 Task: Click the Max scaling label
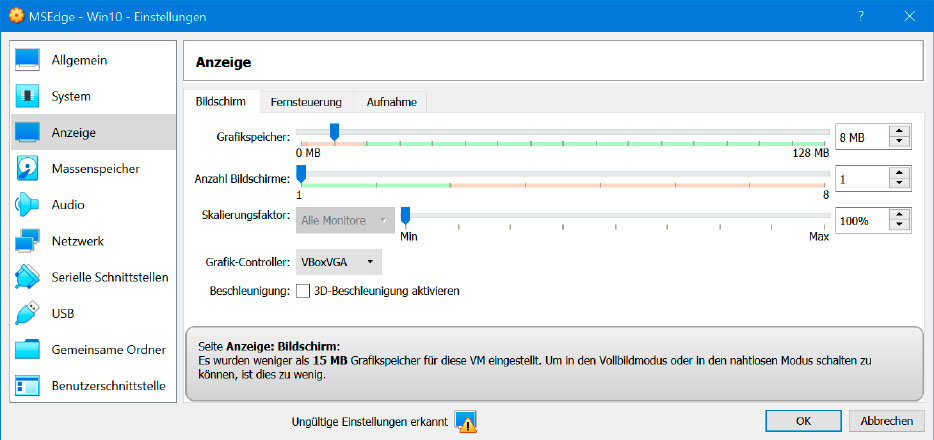(819, 237)
